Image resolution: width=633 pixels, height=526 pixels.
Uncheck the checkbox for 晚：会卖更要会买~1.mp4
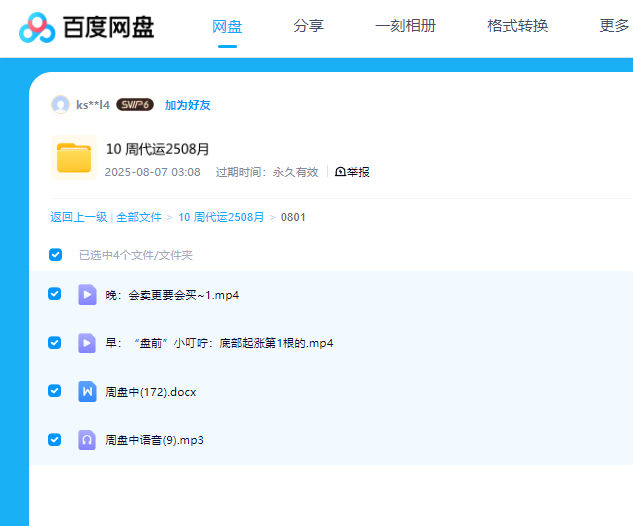tap(55, 294)
